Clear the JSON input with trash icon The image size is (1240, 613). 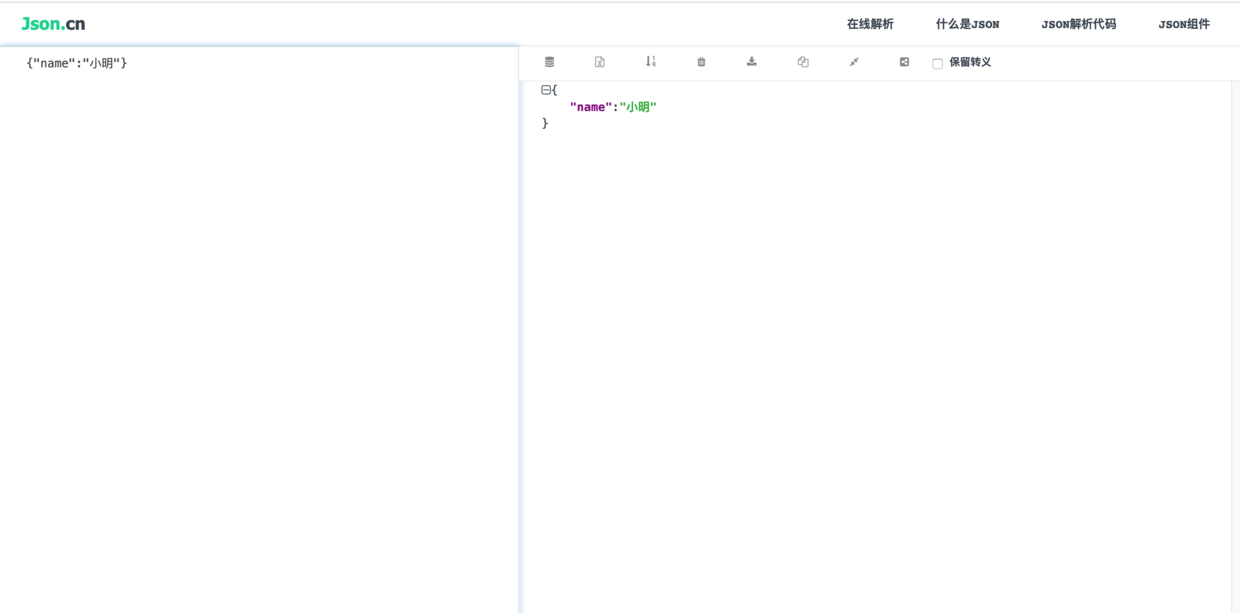pos(700,62)
